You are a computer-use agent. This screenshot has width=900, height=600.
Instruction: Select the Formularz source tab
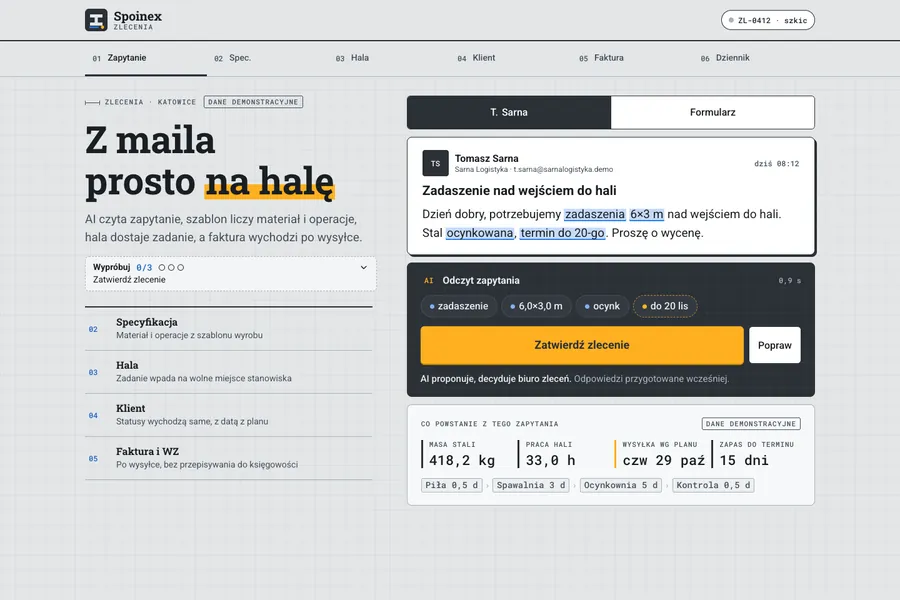(x=712, y=113)
